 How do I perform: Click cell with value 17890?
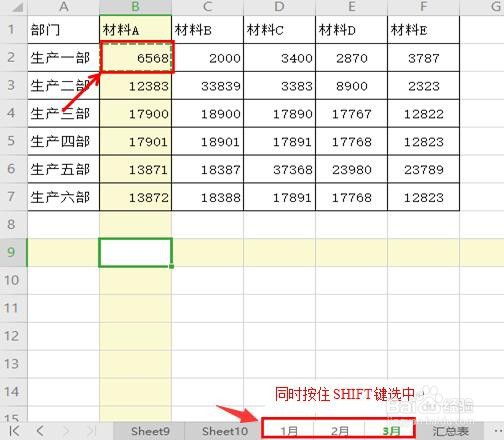(x=279, y=113)
